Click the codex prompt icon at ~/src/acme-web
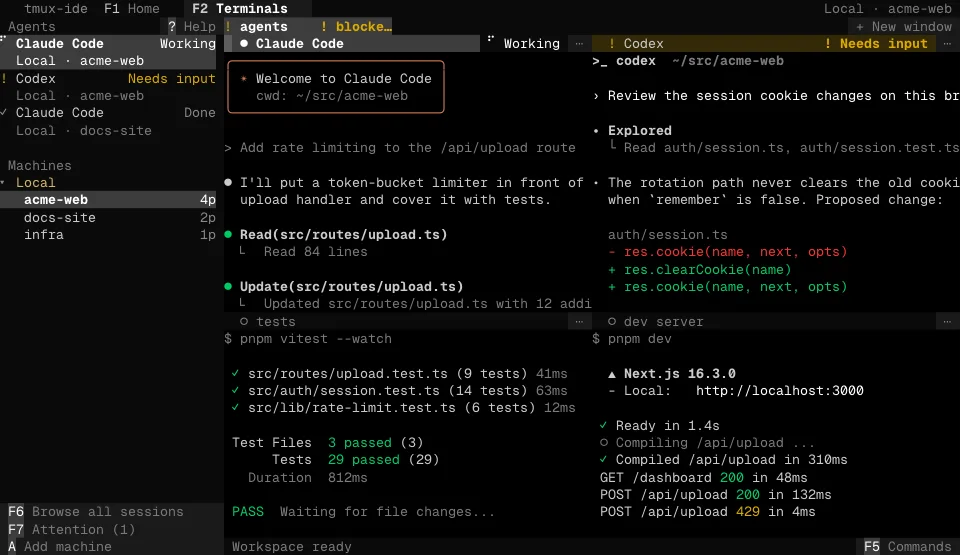The height and width of the screenshot is (555, 960). [599, 61]
